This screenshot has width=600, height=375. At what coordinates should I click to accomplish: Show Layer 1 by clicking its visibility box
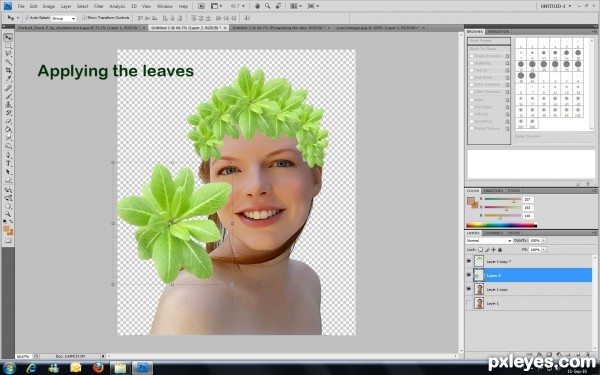point(469,303)
